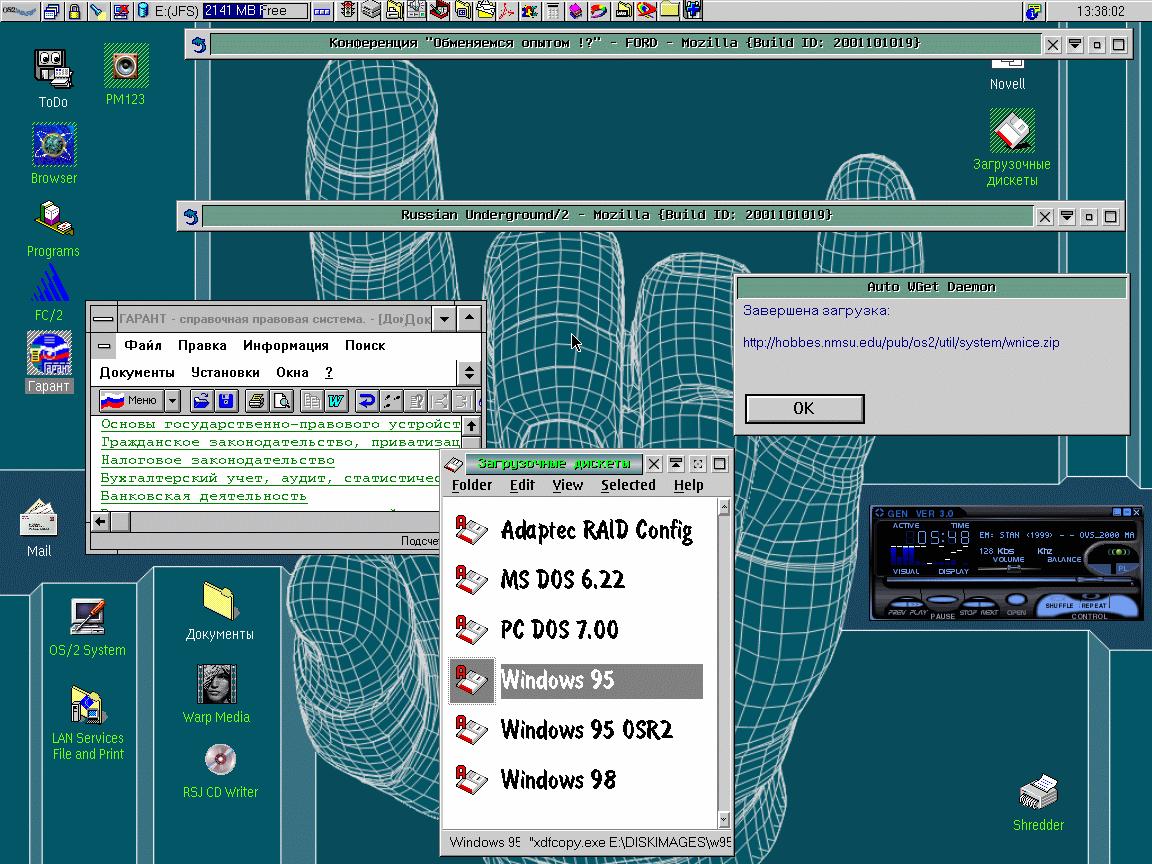Select the Windows 95 OSR2 diskette item
The image size is (1152, 864).
coord(563,730)
